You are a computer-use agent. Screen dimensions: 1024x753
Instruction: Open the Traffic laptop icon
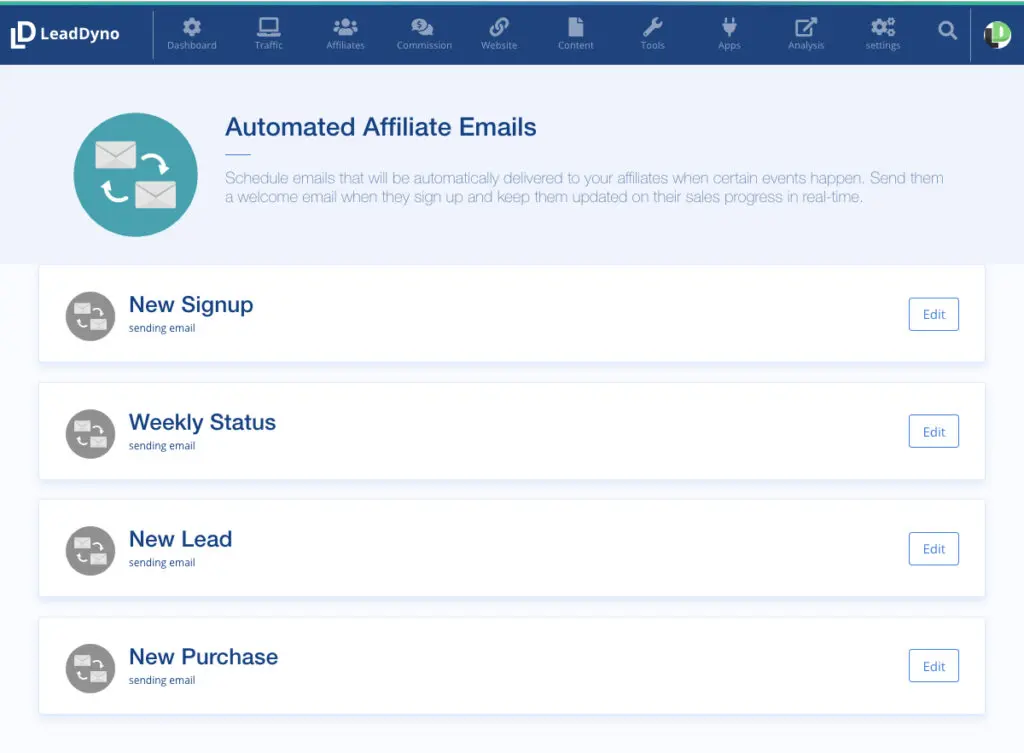(268, 28)
